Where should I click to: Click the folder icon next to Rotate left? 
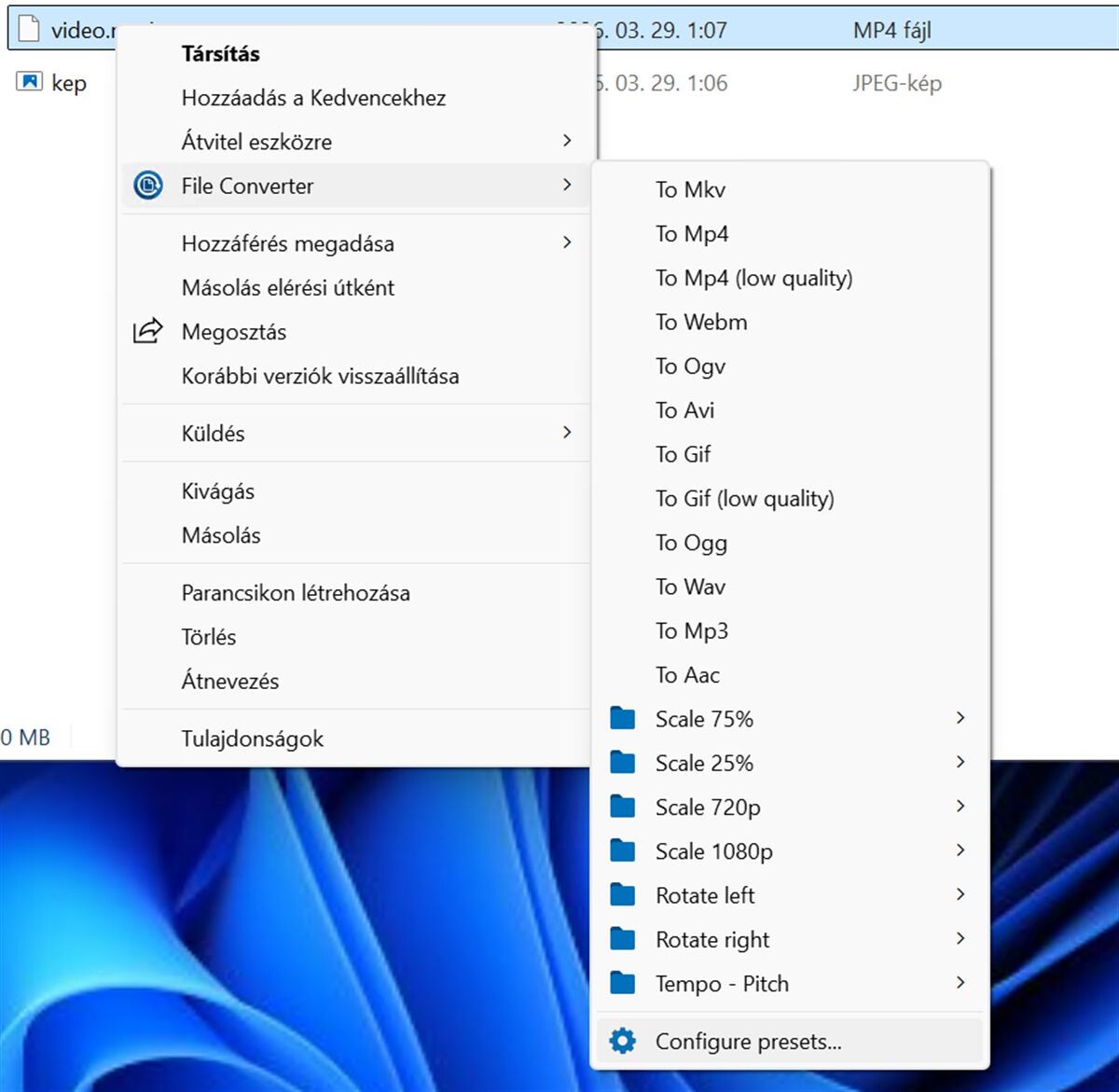coord(622,894)
